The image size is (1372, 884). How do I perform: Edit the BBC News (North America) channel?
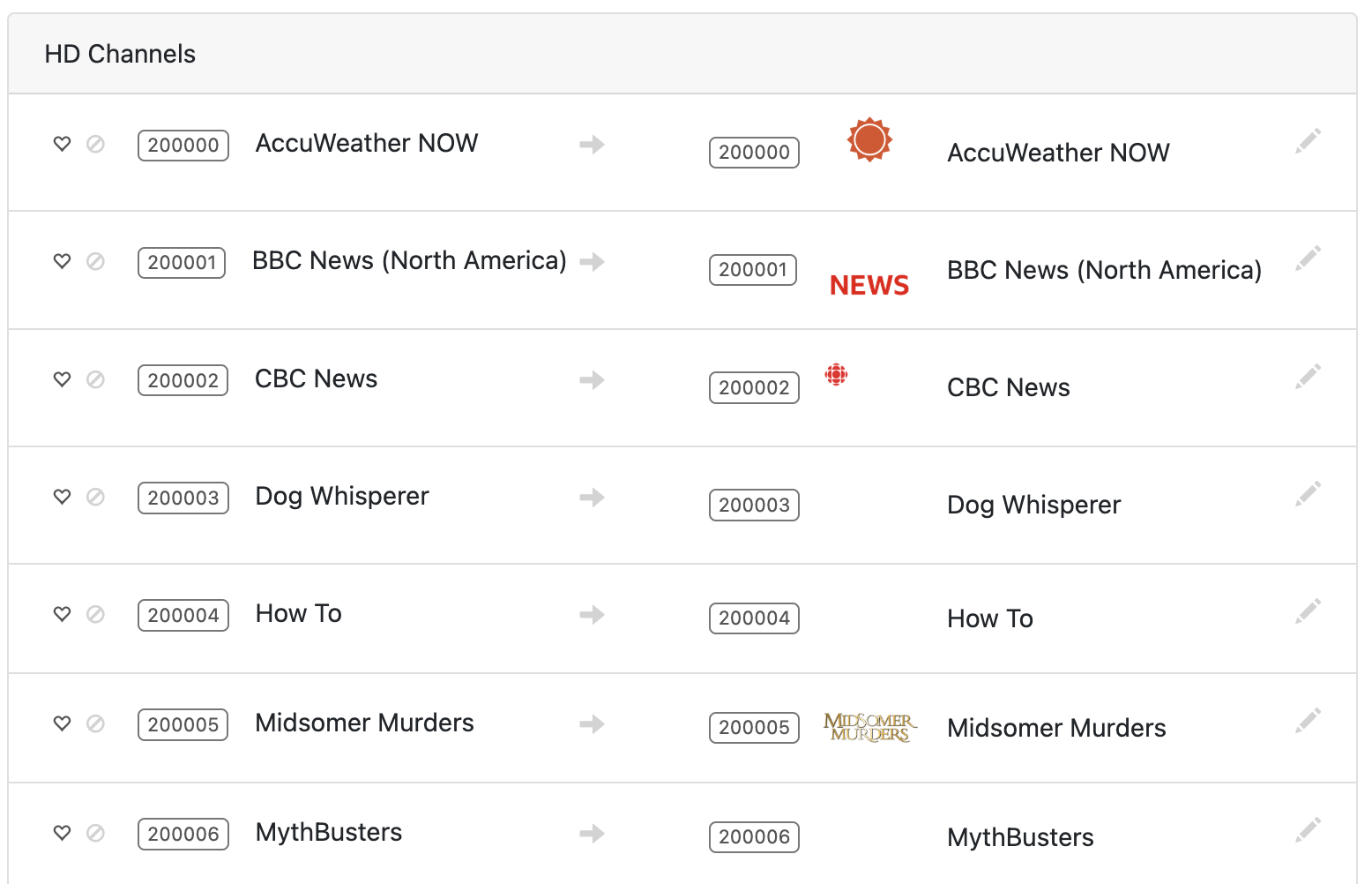click(x=1308, y=258)
